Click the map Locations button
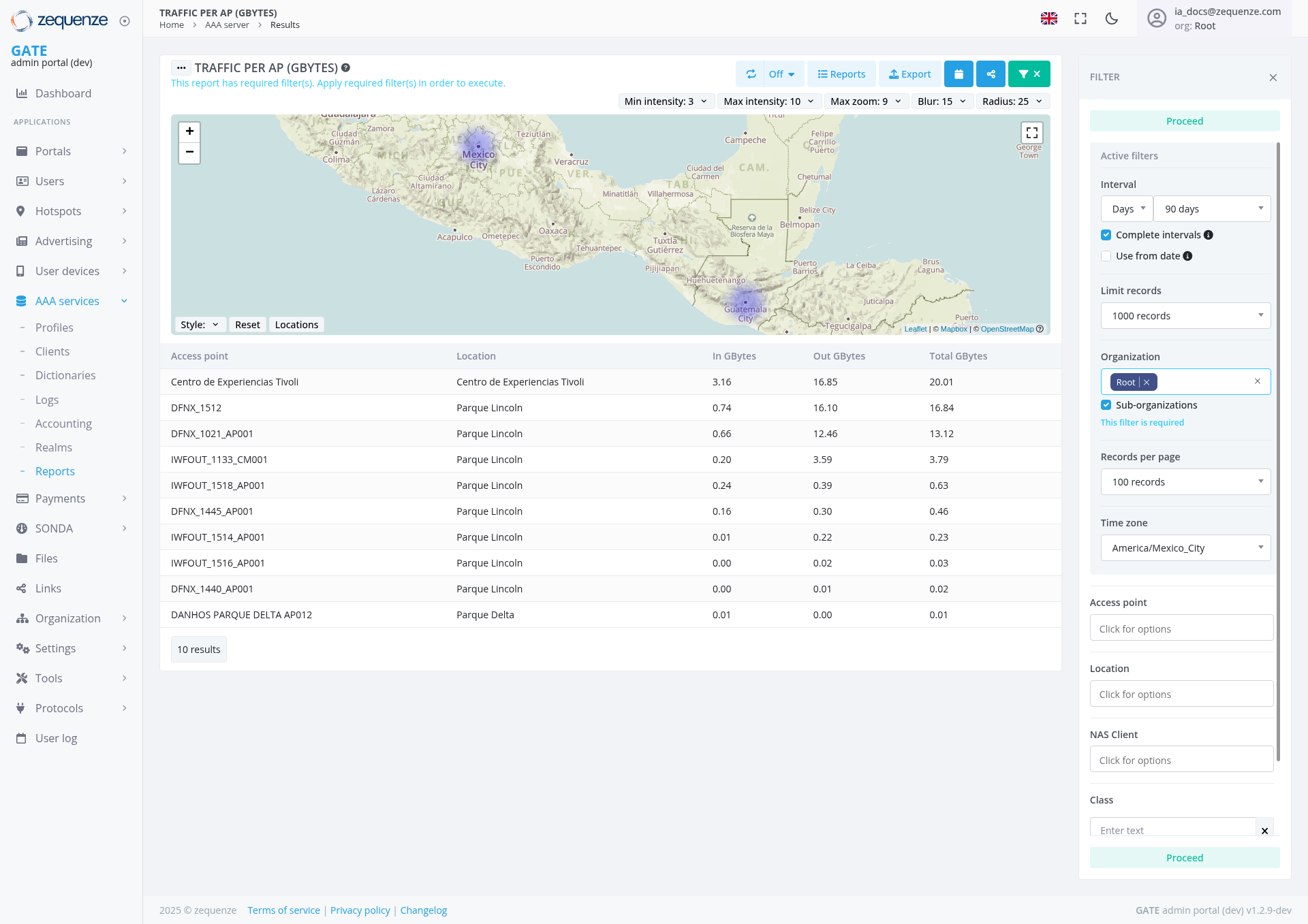Screen dimensions: 1308x924 click(x=296, y=325)
